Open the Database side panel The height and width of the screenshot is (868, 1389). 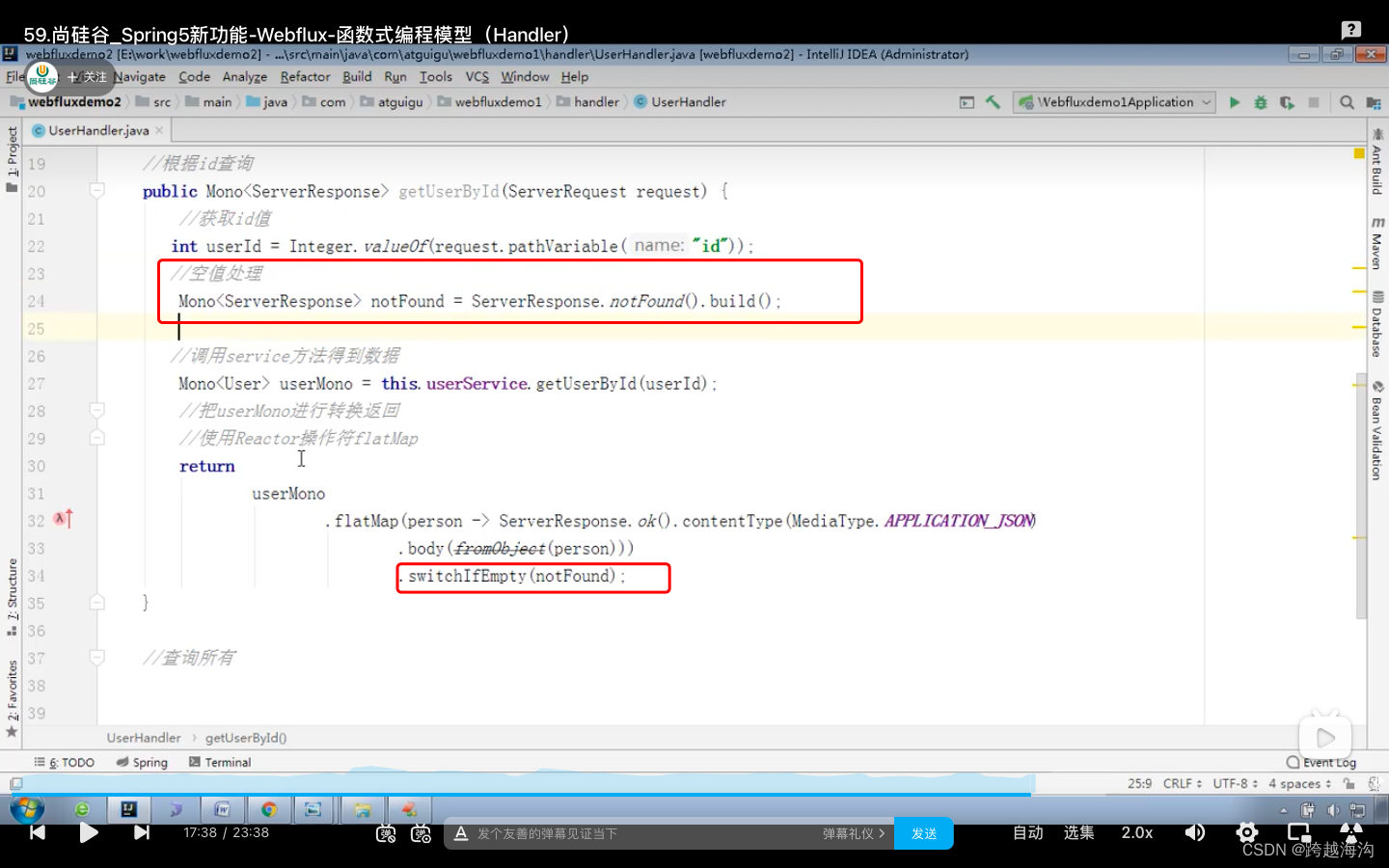[x=1377, y=325]
